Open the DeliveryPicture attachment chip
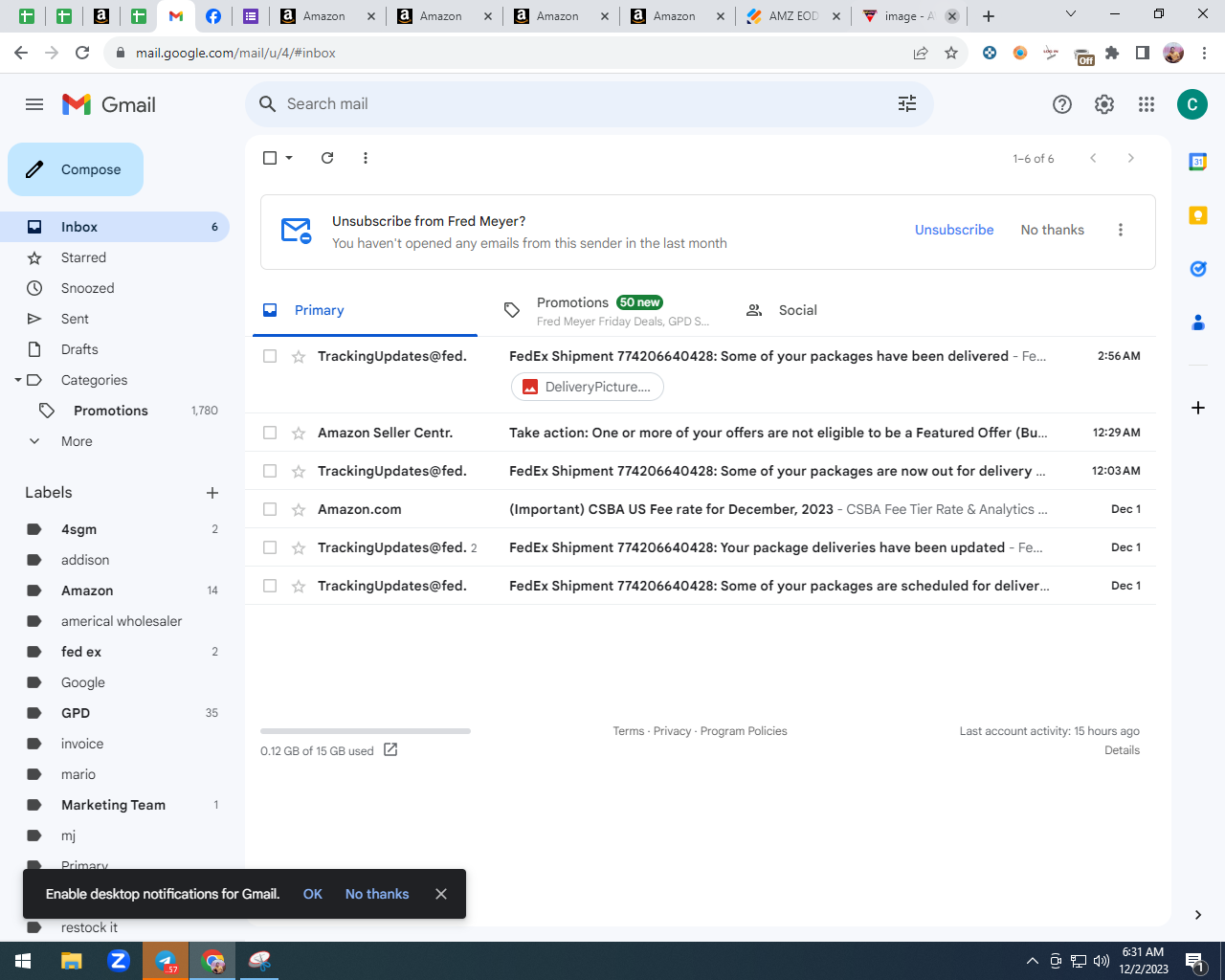Screen dimensions: 1225x980 [588, 387]
